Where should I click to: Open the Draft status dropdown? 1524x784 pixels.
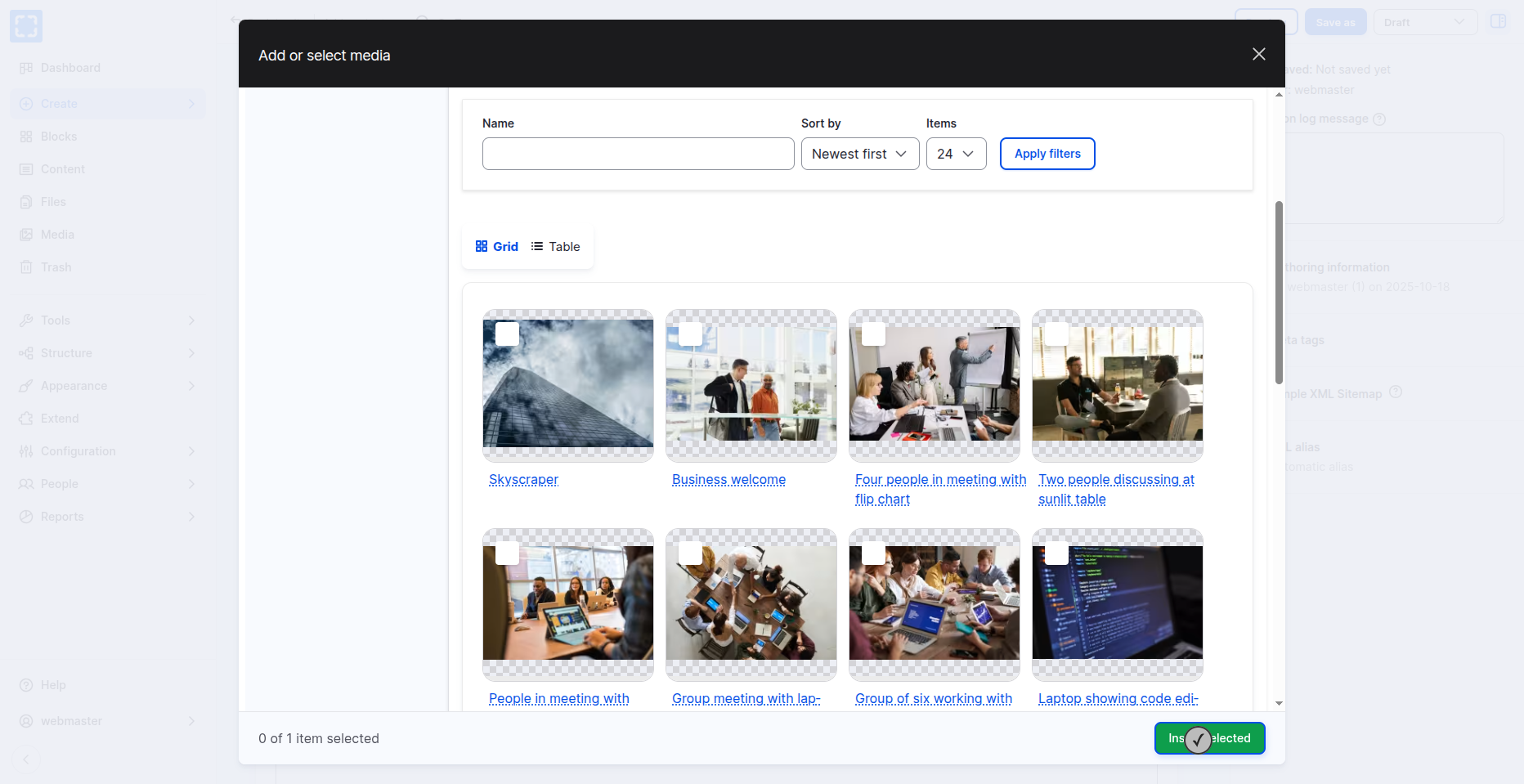pos(1425,22)
